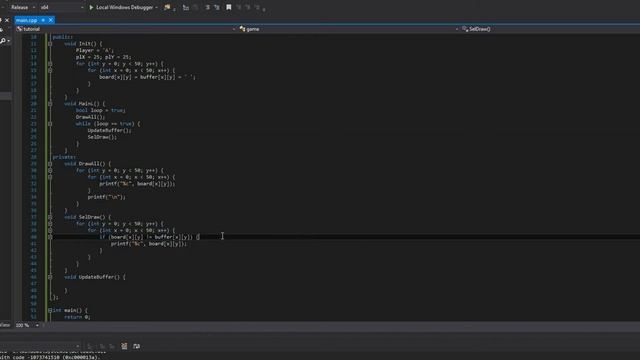640x360 pixels.
Task: Start the Local Windows Debugger
Action: pos(121,7)
